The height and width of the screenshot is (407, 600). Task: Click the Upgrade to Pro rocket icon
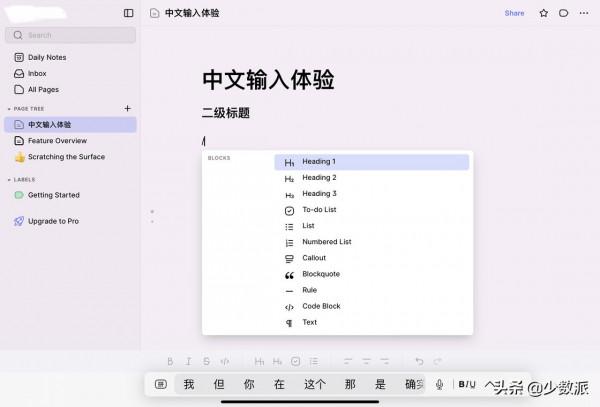click(19, 221)
